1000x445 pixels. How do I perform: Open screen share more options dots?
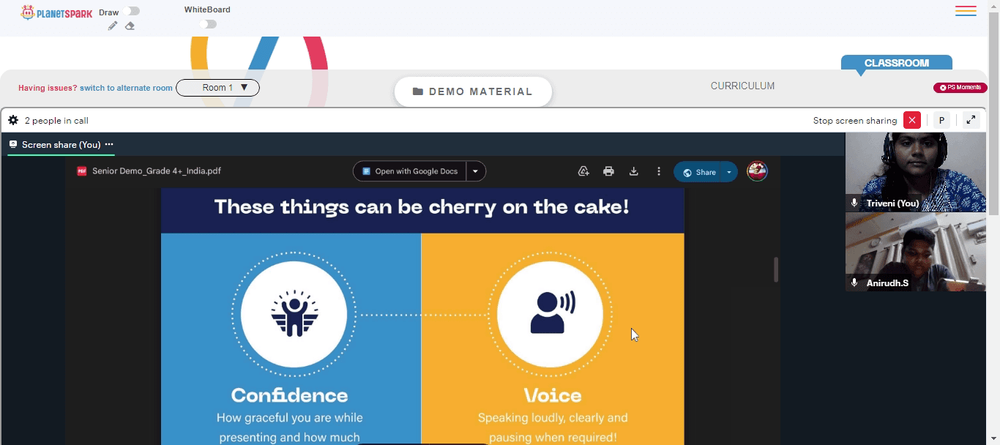click(x=109, y=144)
